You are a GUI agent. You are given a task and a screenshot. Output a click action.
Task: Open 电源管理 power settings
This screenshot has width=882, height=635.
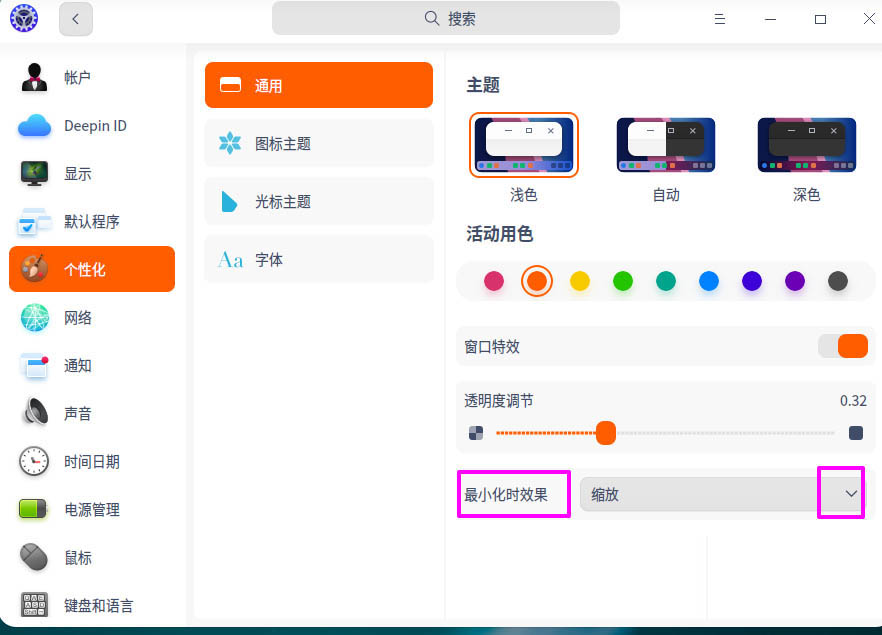coord(90,509)
